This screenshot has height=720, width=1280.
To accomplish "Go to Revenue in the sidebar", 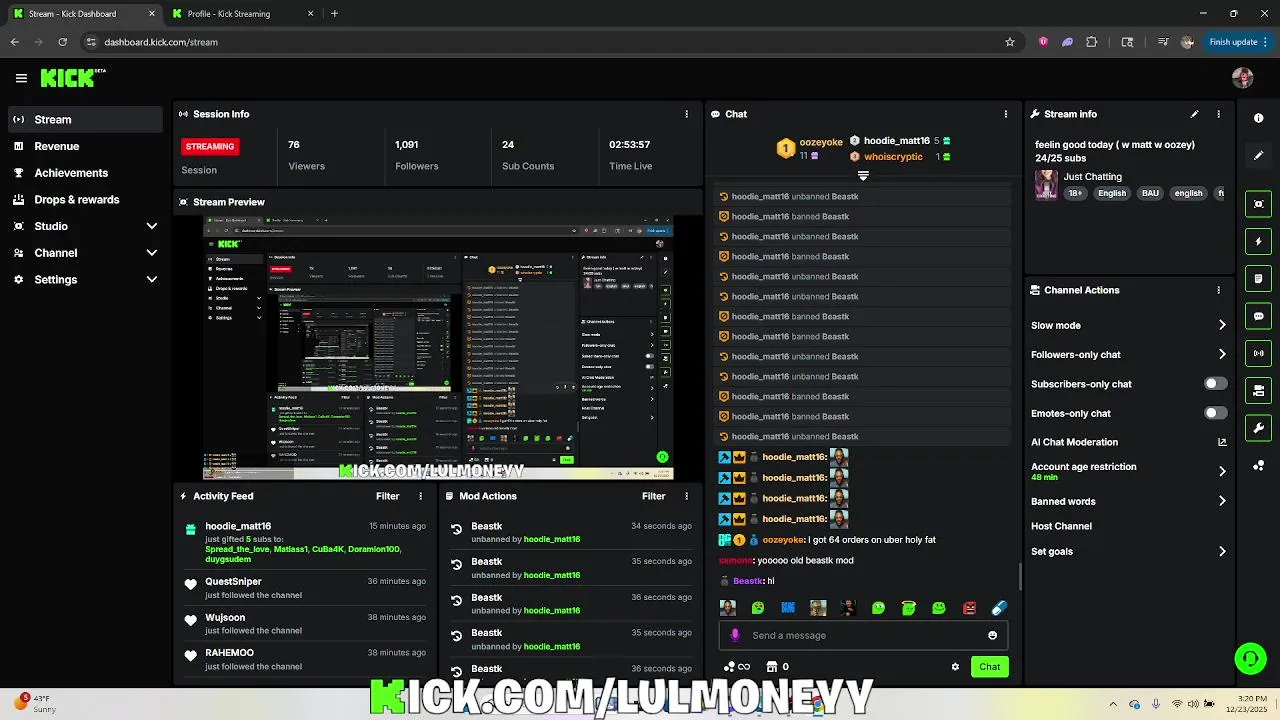I will 85,146.
